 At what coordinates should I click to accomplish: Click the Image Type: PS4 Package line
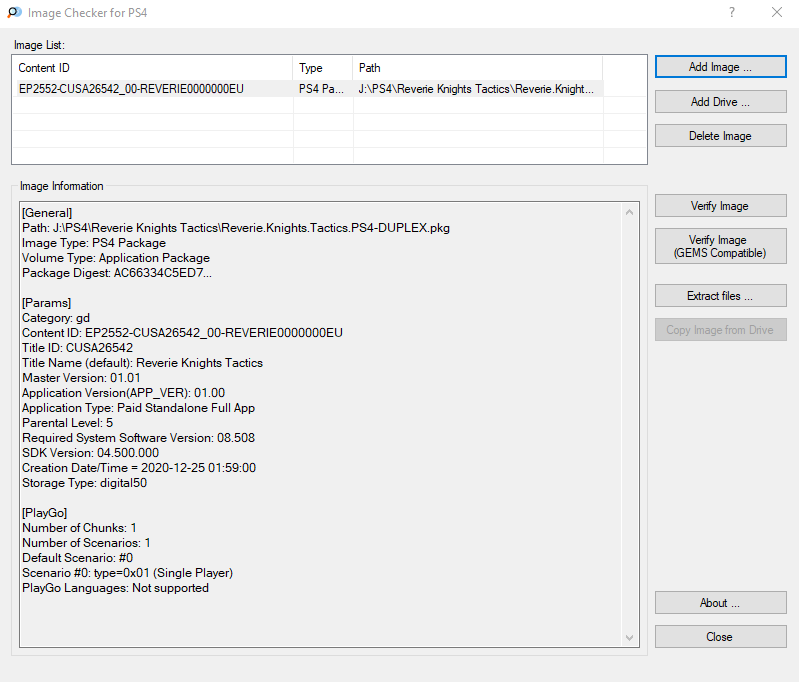pos(94,243)
